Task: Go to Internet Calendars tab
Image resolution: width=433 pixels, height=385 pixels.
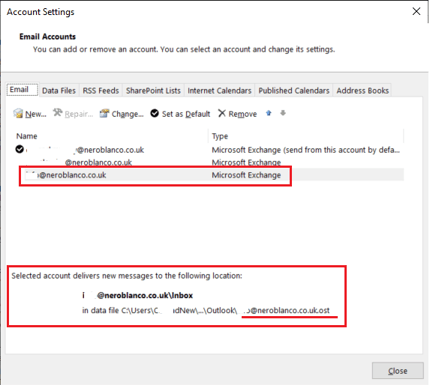Action: tap(219, 91)
